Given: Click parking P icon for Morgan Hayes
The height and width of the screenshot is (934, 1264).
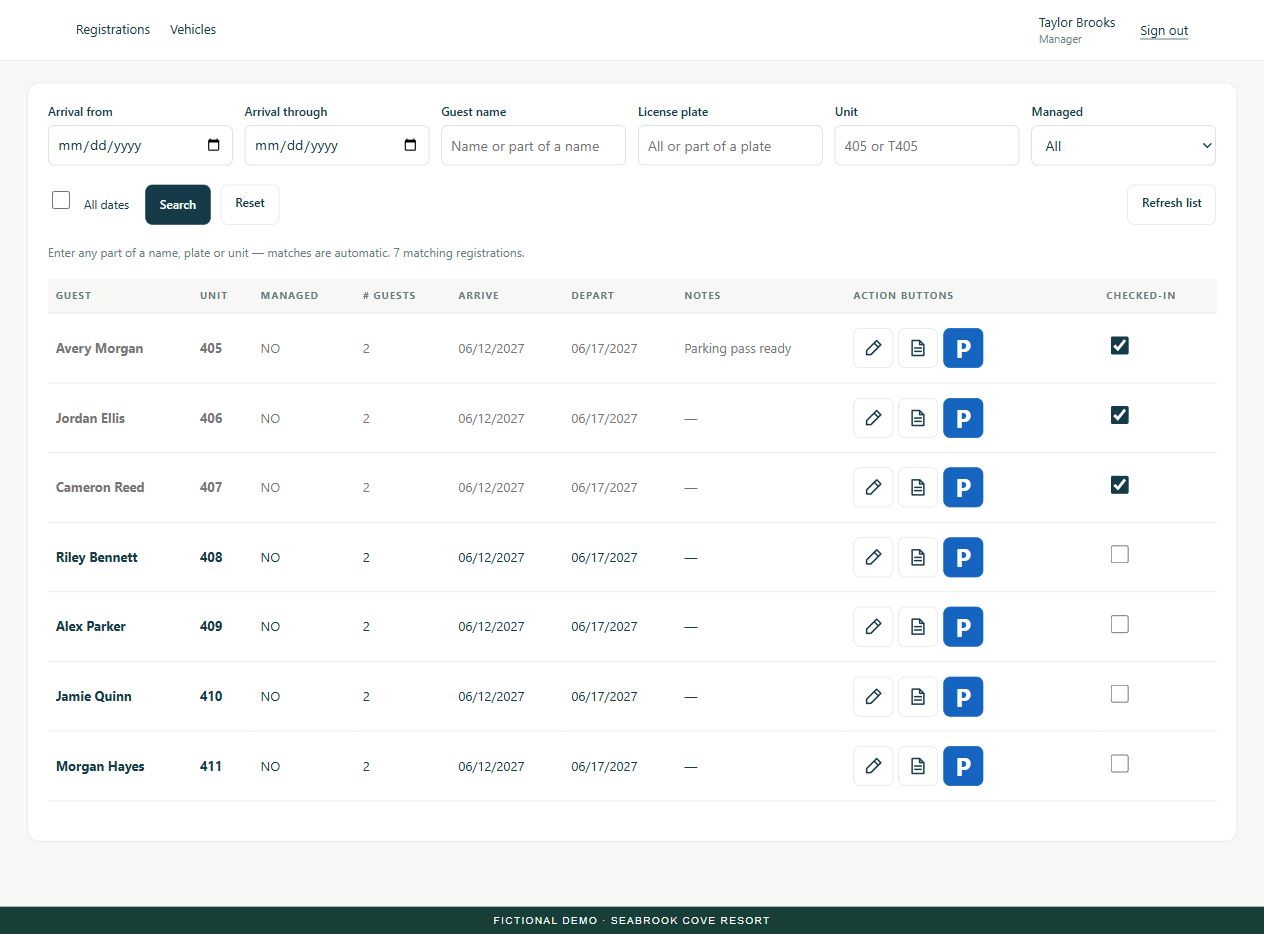Looking at the screenshot, I should [963, 766].
